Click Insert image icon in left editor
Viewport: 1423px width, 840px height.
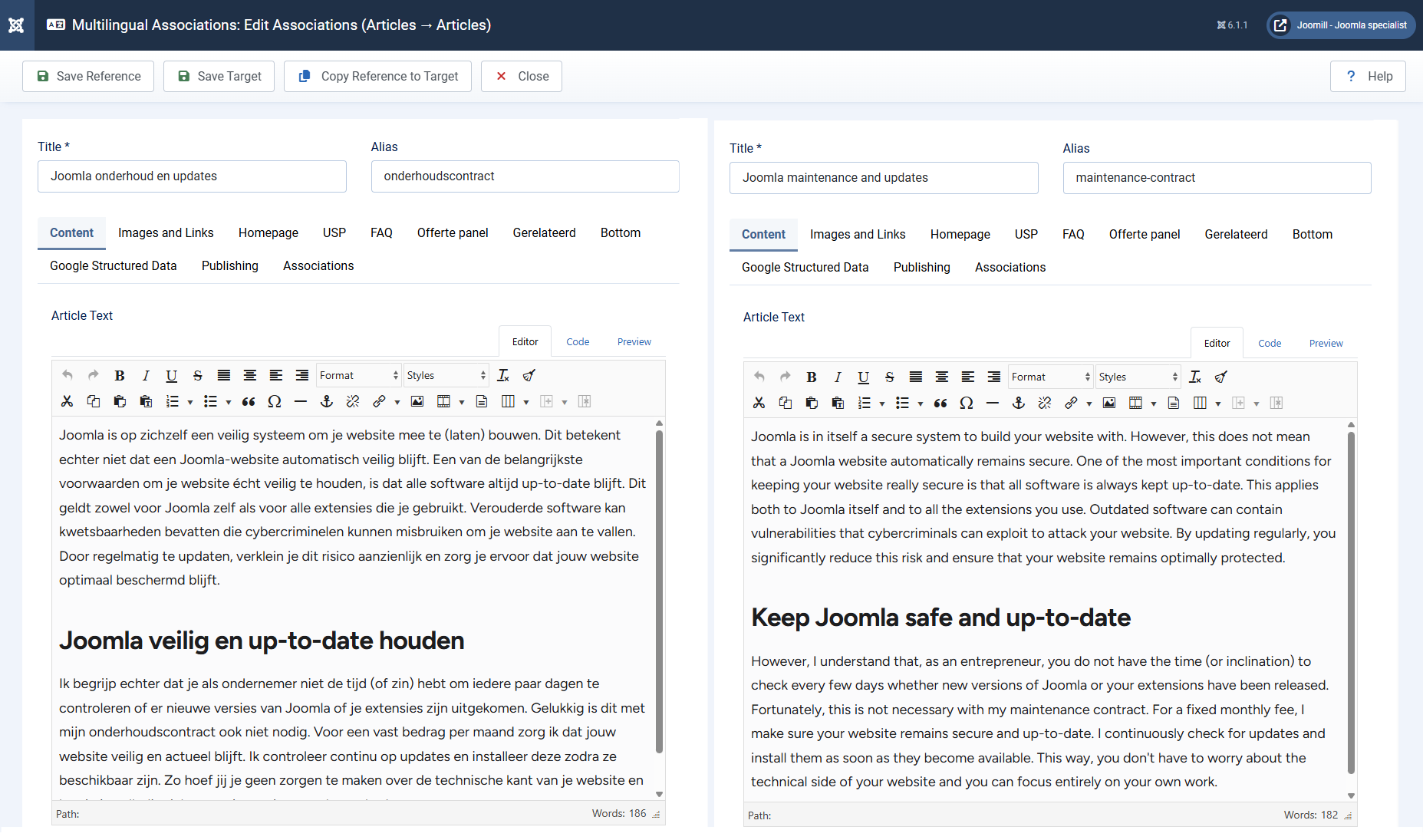point(417,401)
